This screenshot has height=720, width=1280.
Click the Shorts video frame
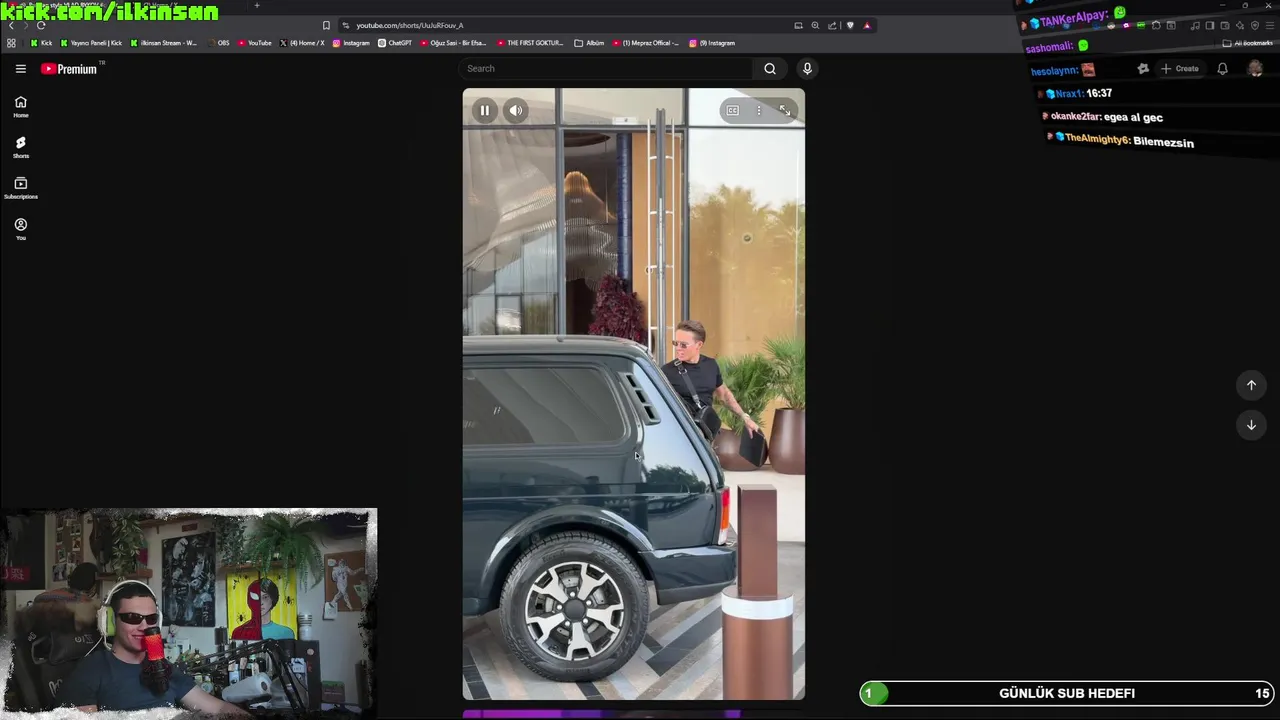tap(633, 394)
